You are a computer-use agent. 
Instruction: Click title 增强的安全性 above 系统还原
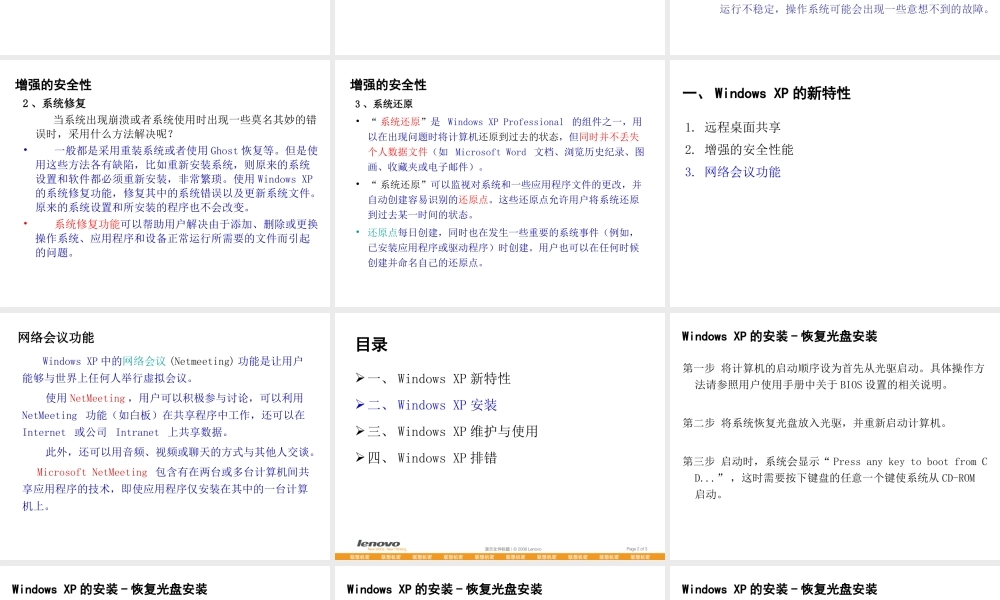(388, 84)
